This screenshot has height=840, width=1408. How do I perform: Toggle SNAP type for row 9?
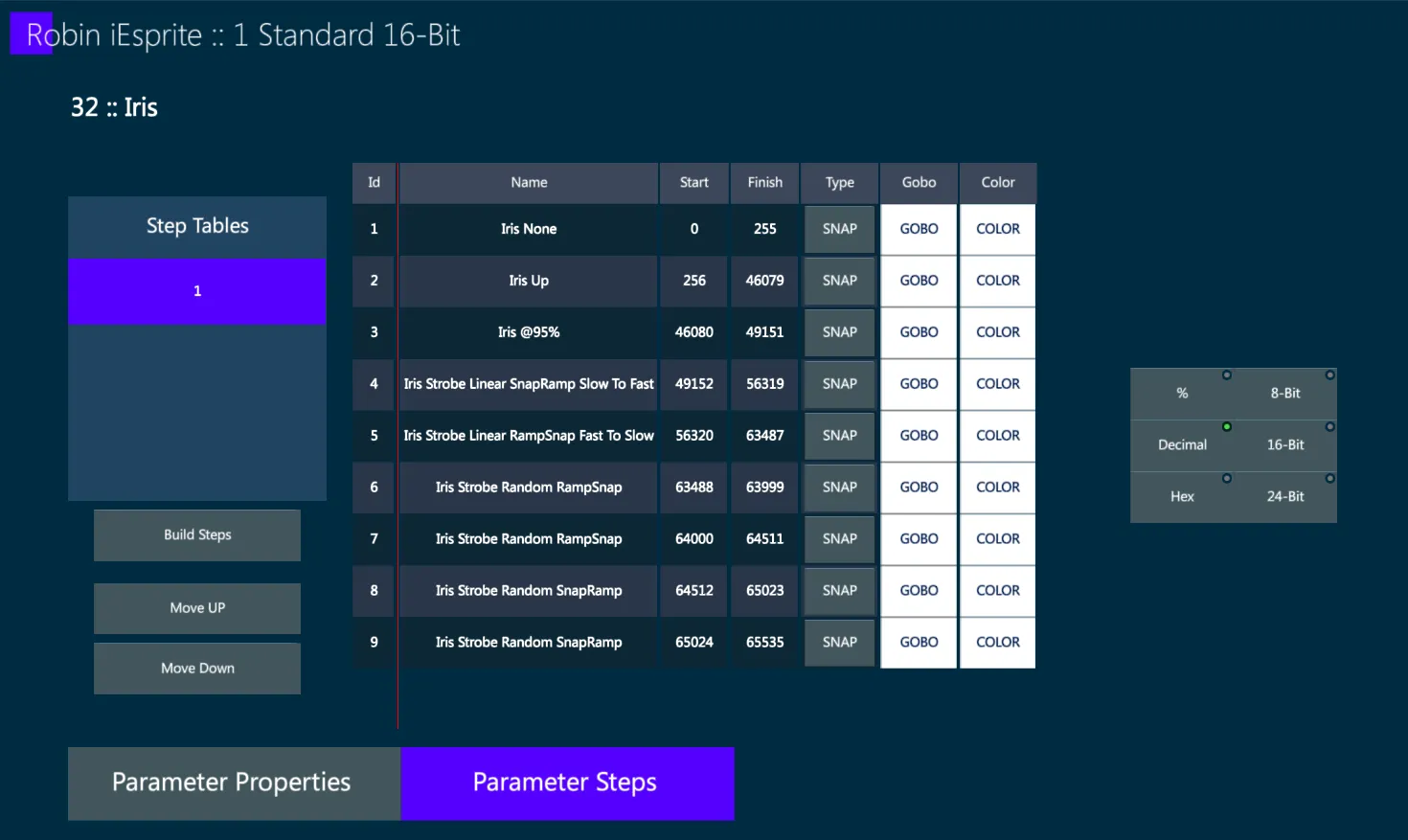coord(840,643)
